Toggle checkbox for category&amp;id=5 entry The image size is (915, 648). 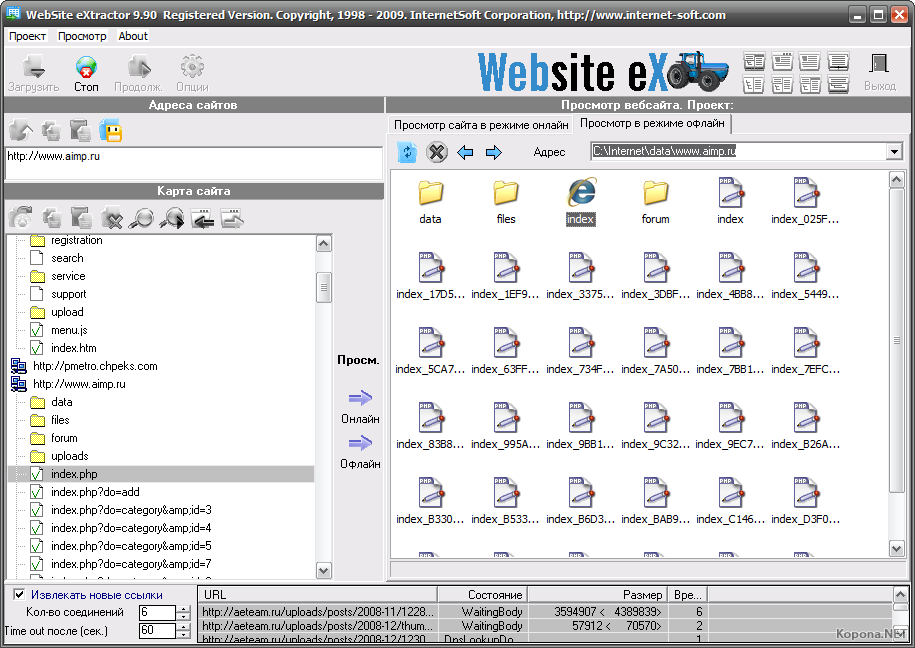click(37, 546)
